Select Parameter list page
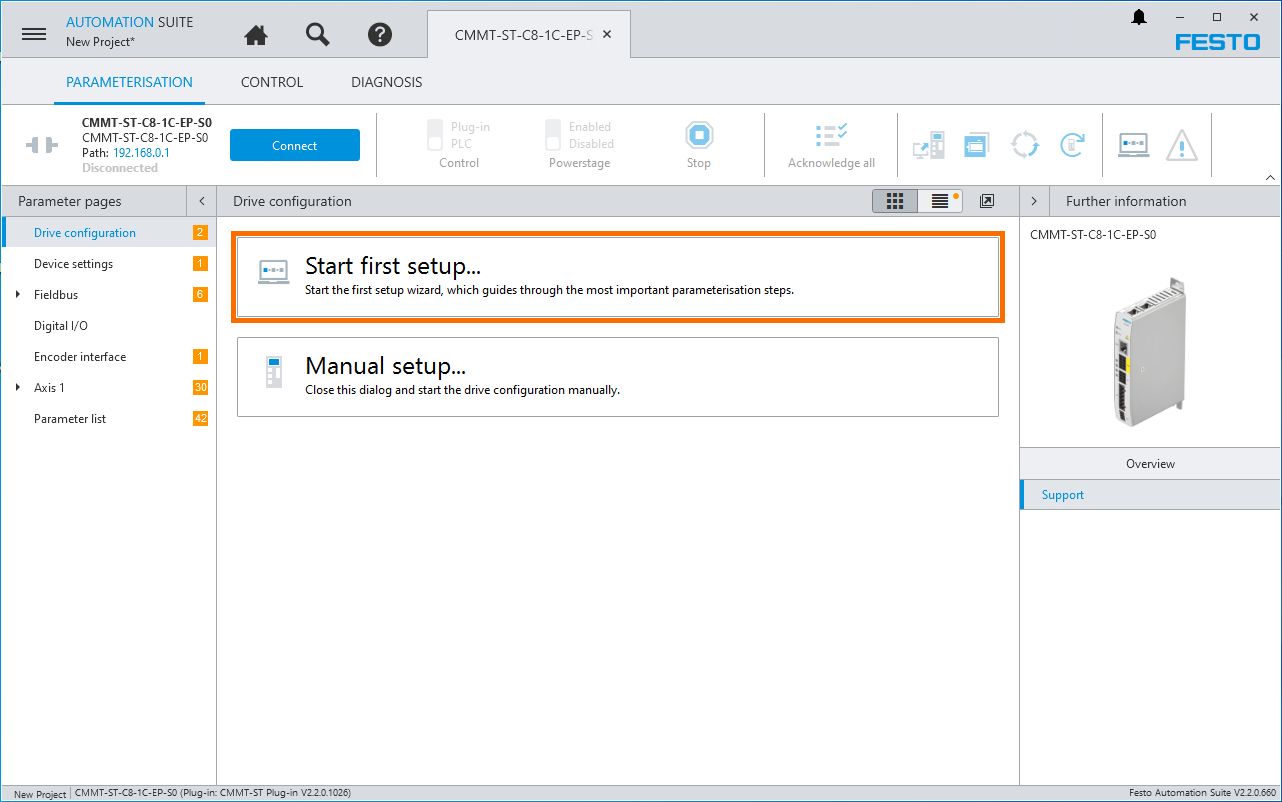This screenshot has width=1282, height=802. (108, 419)
